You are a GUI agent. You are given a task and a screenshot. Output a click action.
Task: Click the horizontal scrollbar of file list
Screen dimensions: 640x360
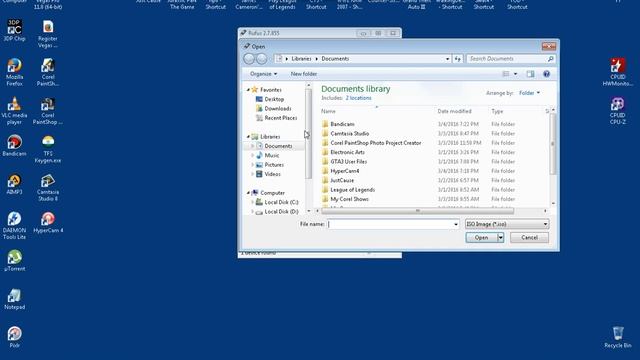(418, 211)
